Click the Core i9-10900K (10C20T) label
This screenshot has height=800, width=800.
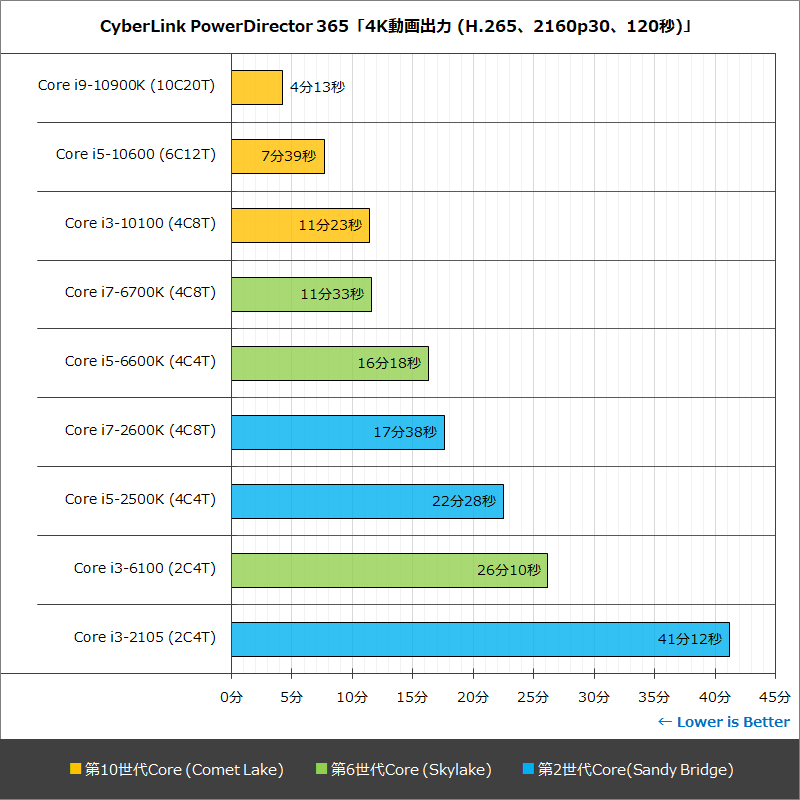128,87
